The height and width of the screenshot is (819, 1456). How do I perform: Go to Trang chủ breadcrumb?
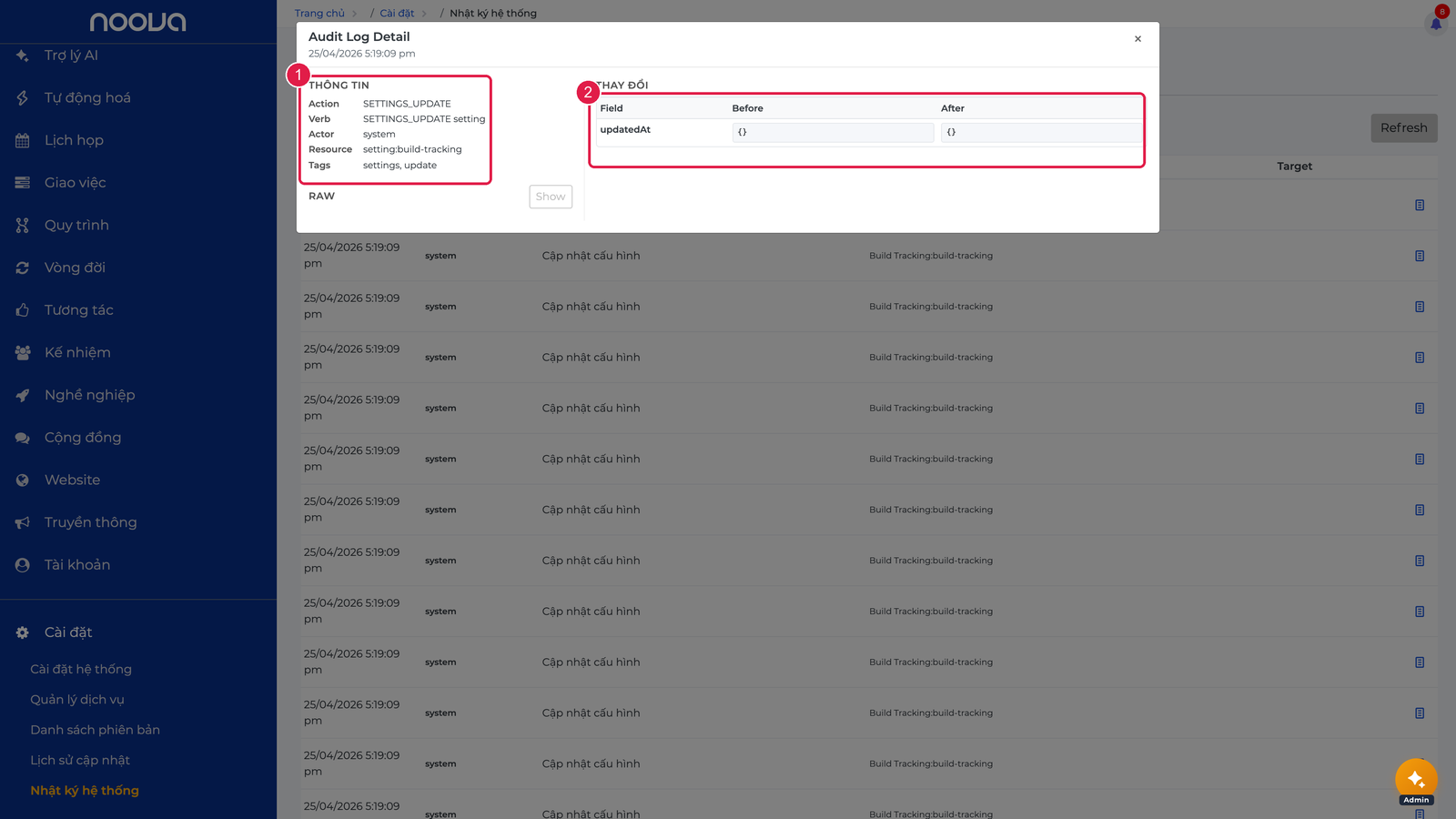click(x=319, y=14)
